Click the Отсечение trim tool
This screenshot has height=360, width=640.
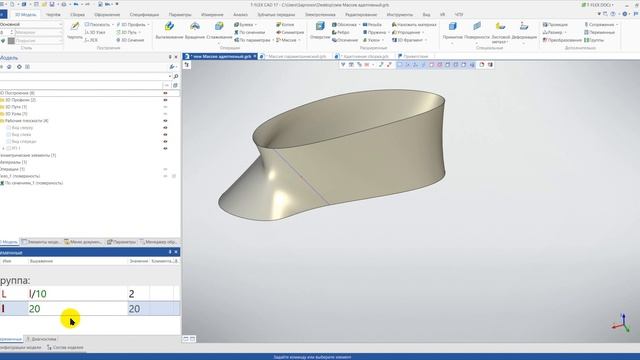(x=345, y=40)
